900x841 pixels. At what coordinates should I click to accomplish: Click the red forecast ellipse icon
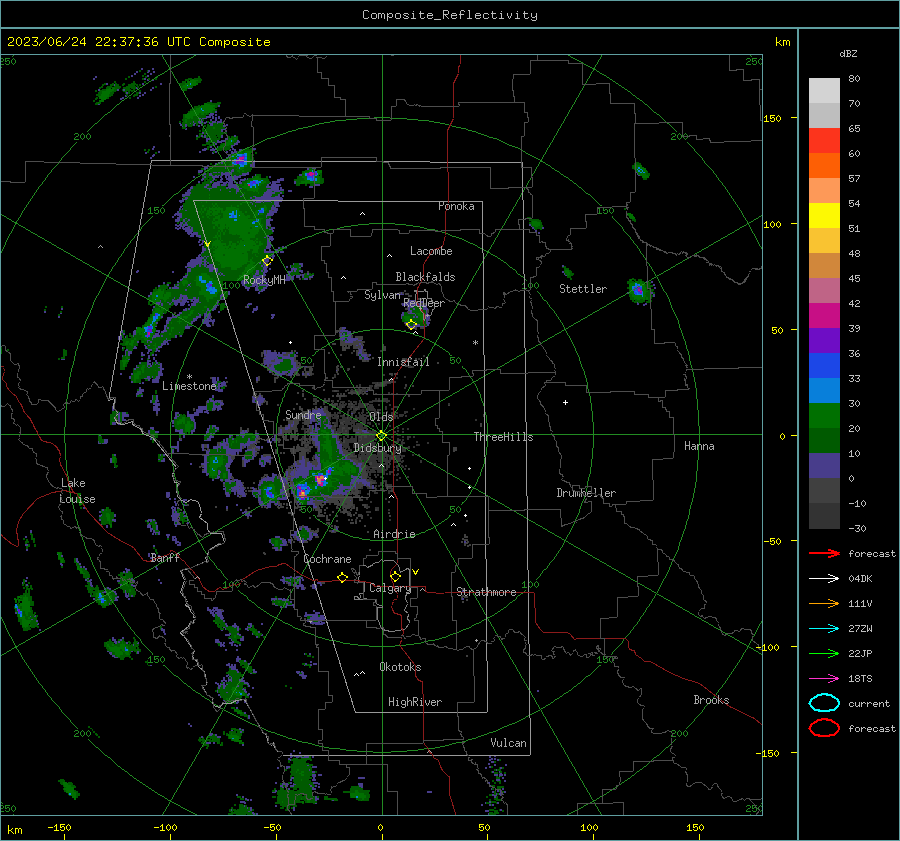tap(824, 728)
